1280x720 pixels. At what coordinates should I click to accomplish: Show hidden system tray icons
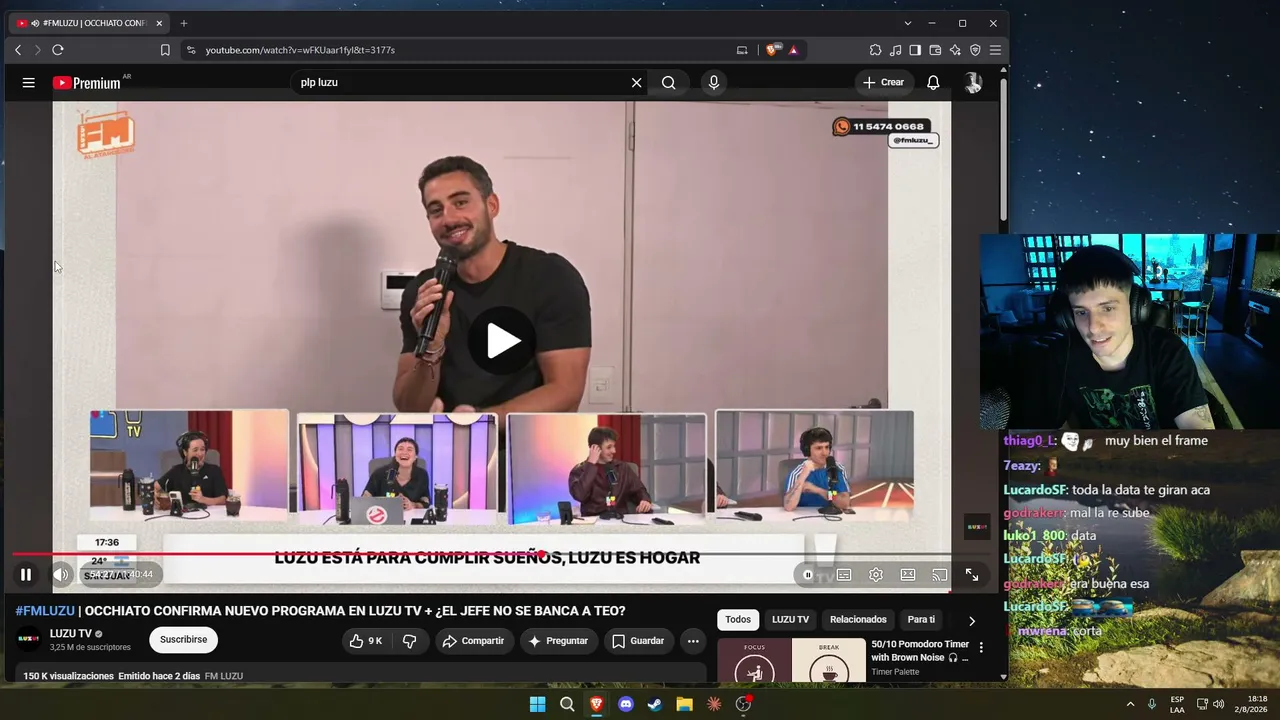1131,704
